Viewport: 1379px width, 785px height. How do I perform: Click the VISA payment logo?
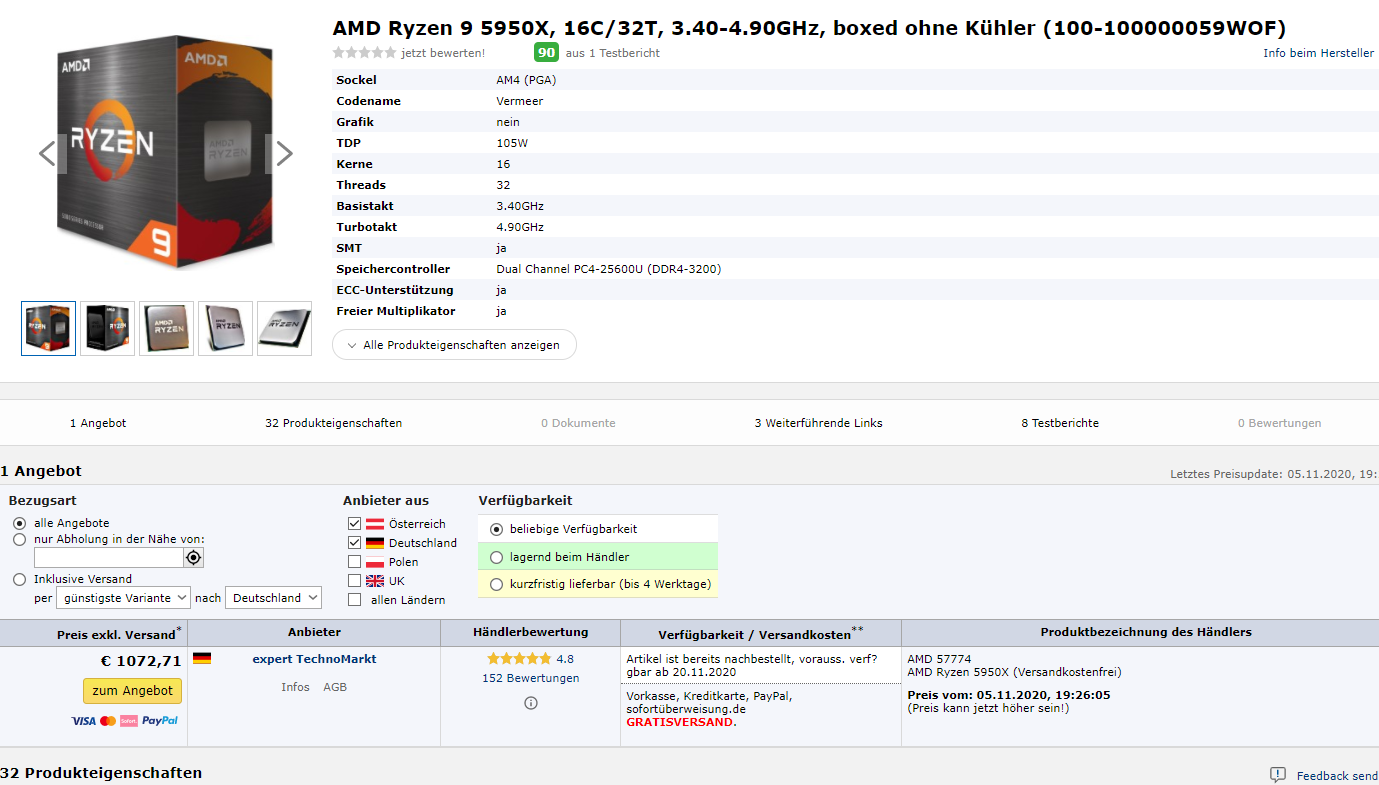tap(83, 721)
